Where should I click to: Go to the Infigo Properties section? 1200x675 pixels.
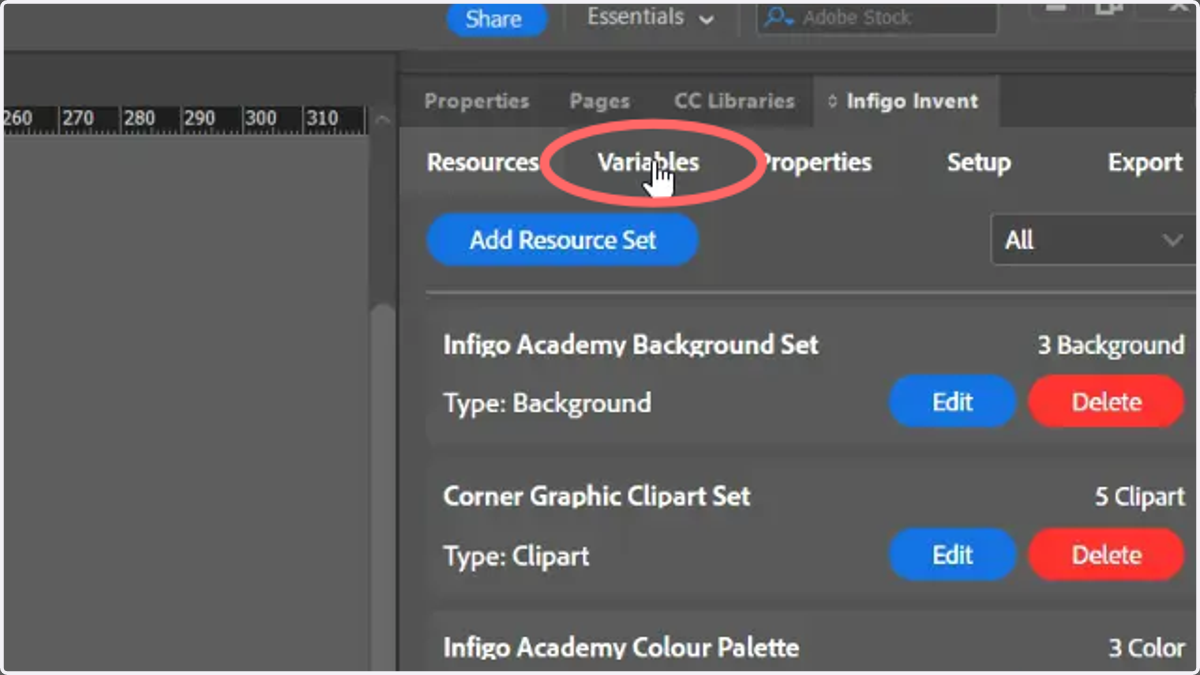pos(816,162)
